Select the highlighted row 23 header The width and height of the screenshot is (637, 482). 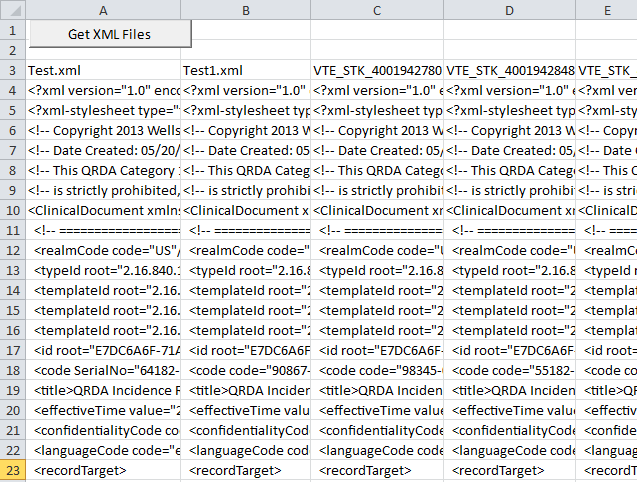(12, 470)
